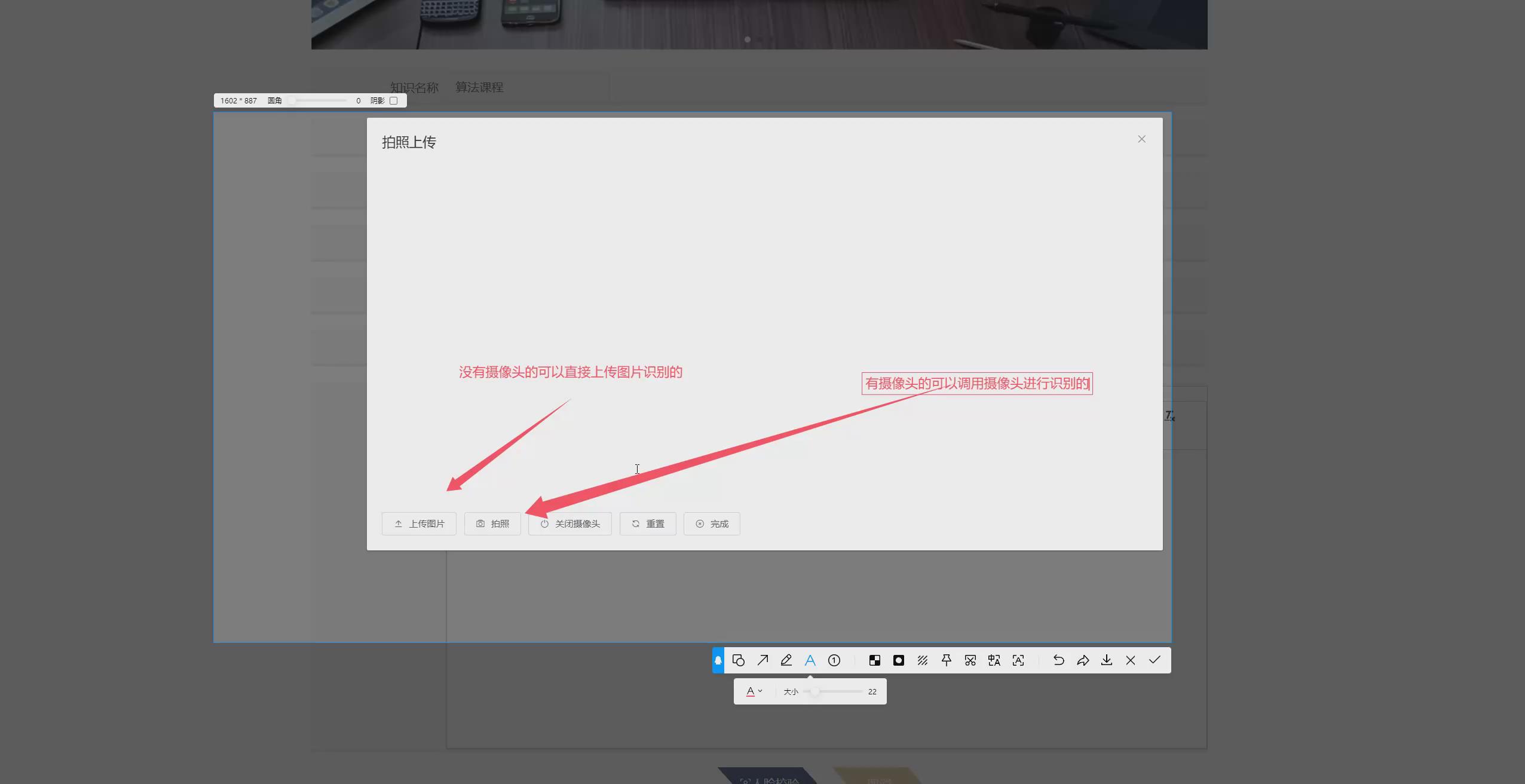Undo the last annotation

click(x=1058, y=660)
